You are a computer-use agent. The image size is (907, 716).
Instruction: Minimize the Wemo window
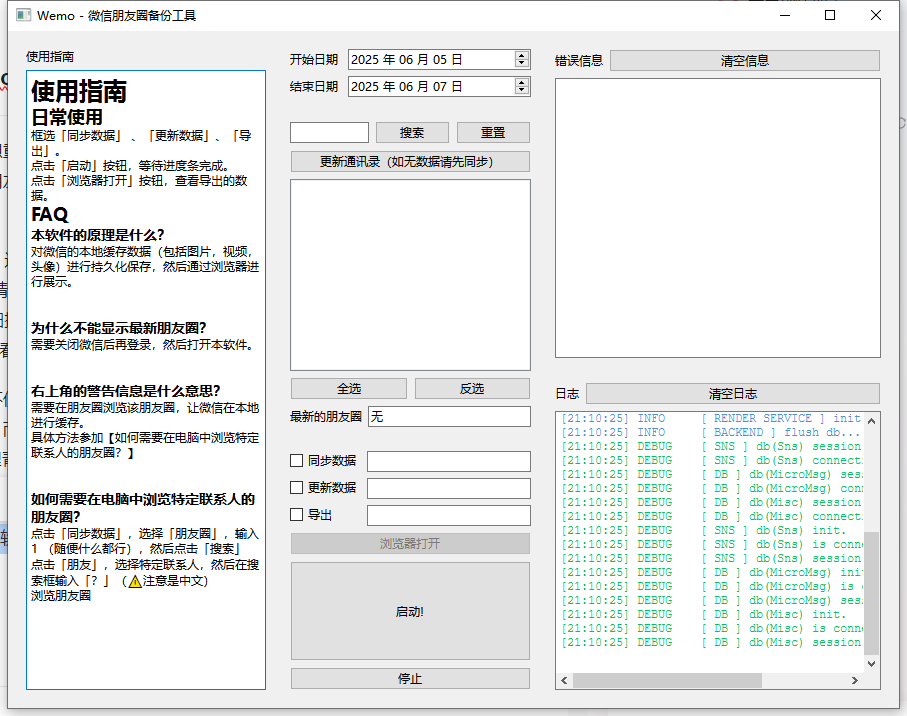tap(785, 15)
